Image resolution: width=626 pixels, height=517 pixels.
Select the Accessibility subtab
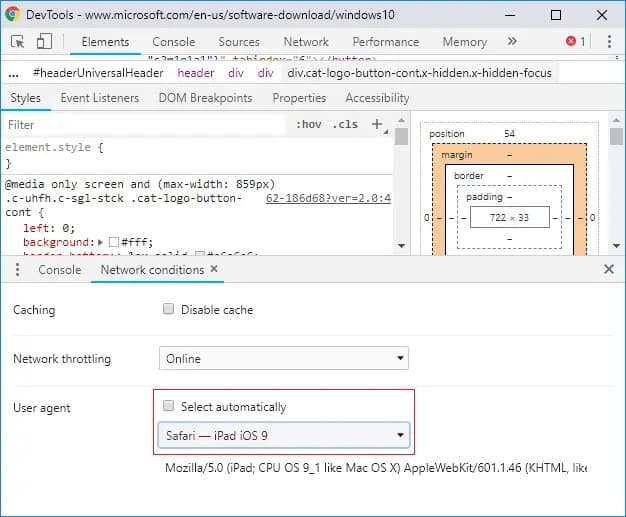(377, 98)
